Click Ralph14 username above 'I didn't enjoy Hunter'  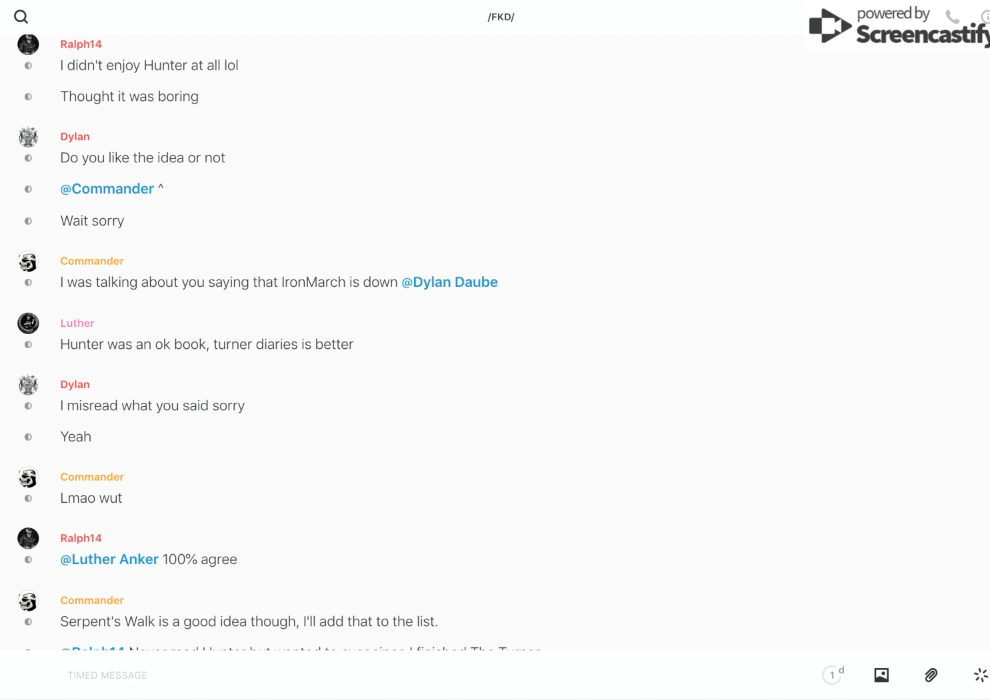coord(81,44)
